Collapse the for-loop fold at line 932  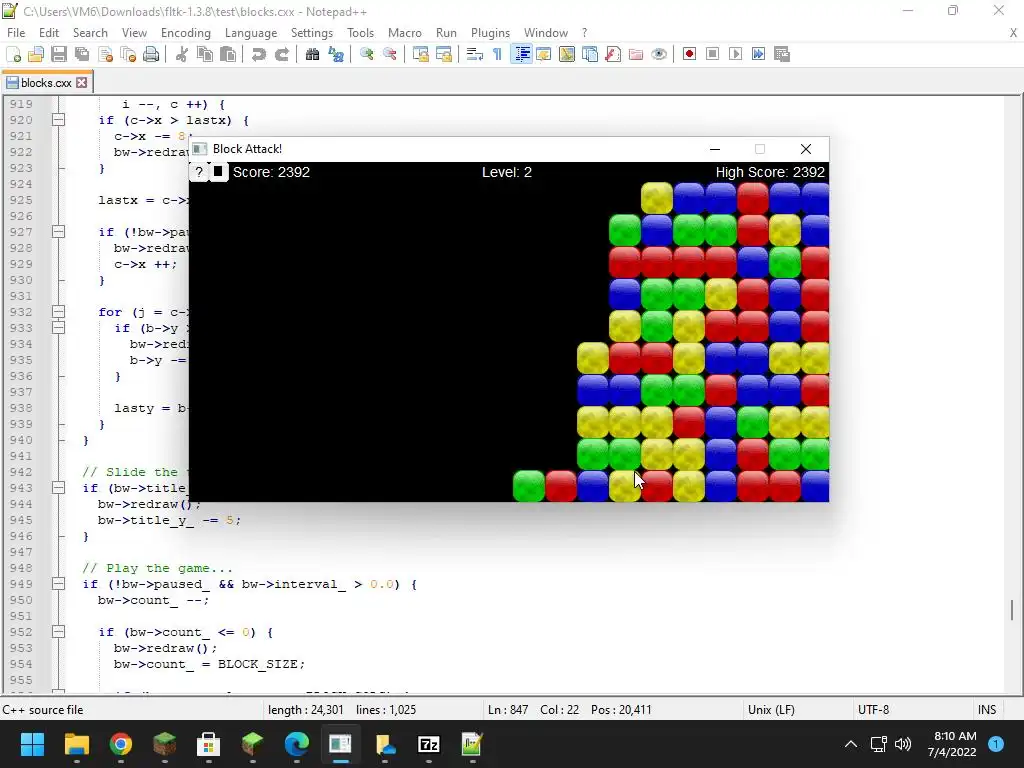click(x=58, y=312)
